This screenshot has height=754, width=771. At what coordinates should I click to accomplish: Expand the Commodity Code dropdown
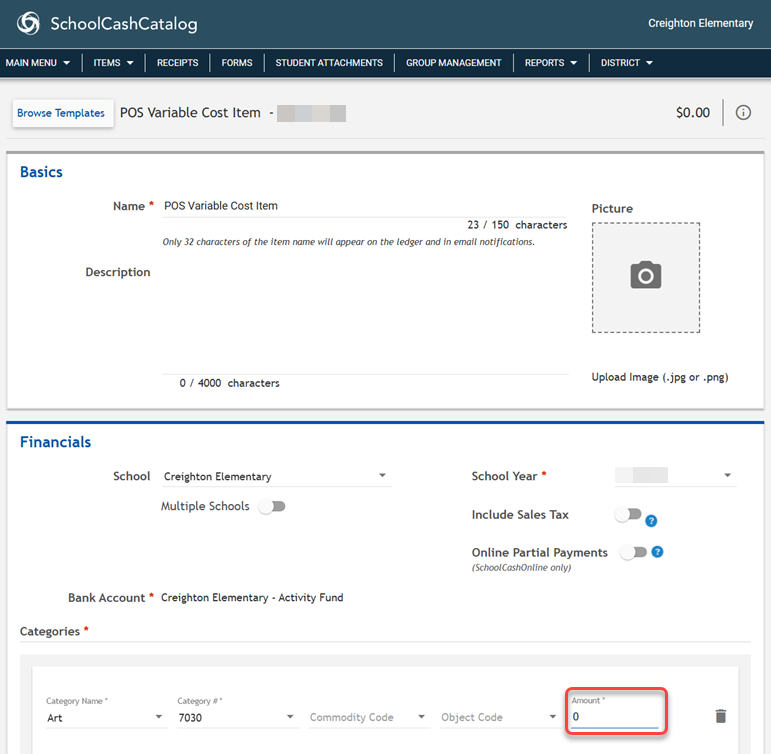coord(369,718)
